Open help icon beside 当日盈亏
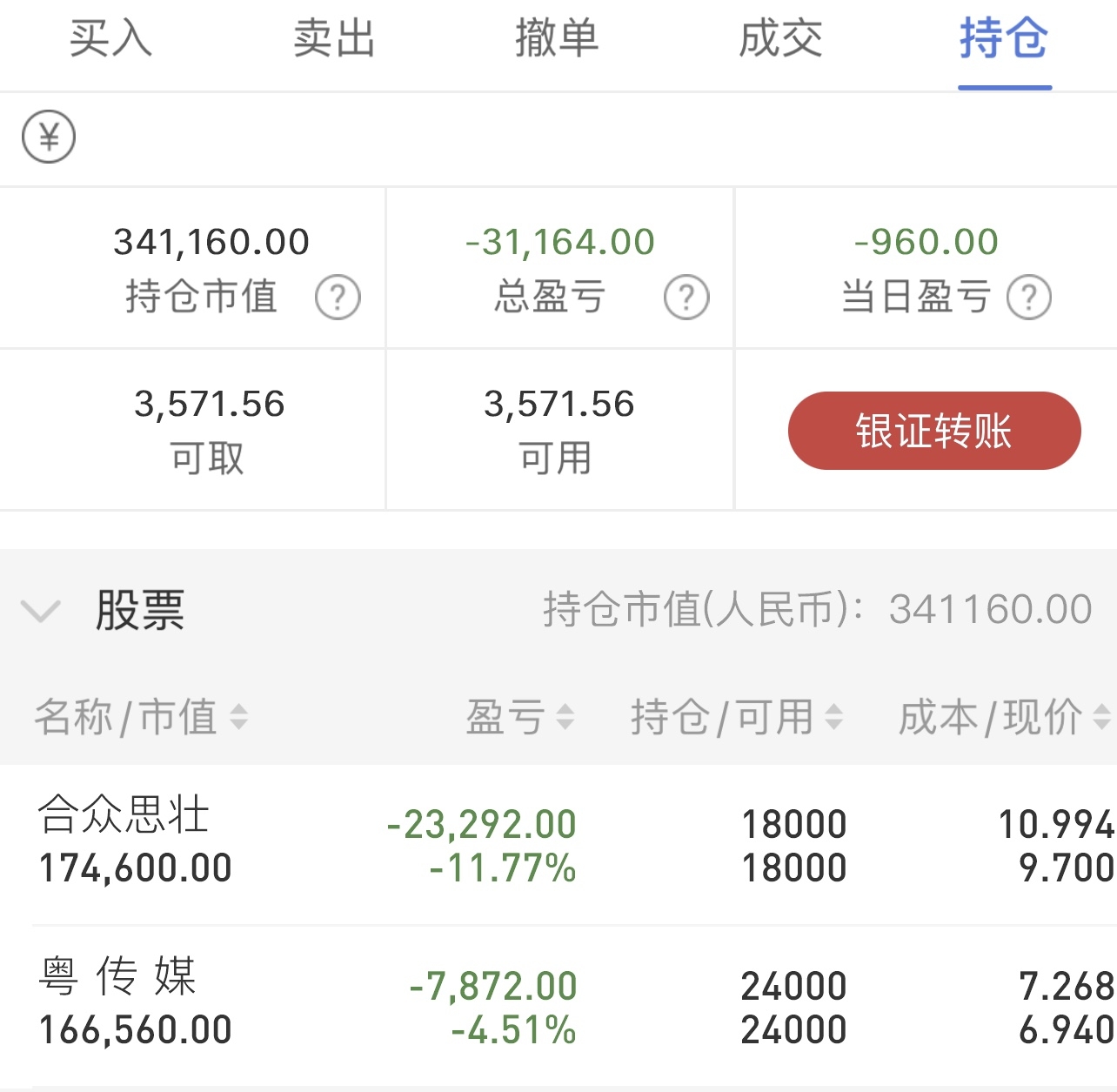Image resolution: width=1117 pixels, height=1092 pixels. click(x=1029, y=297)
